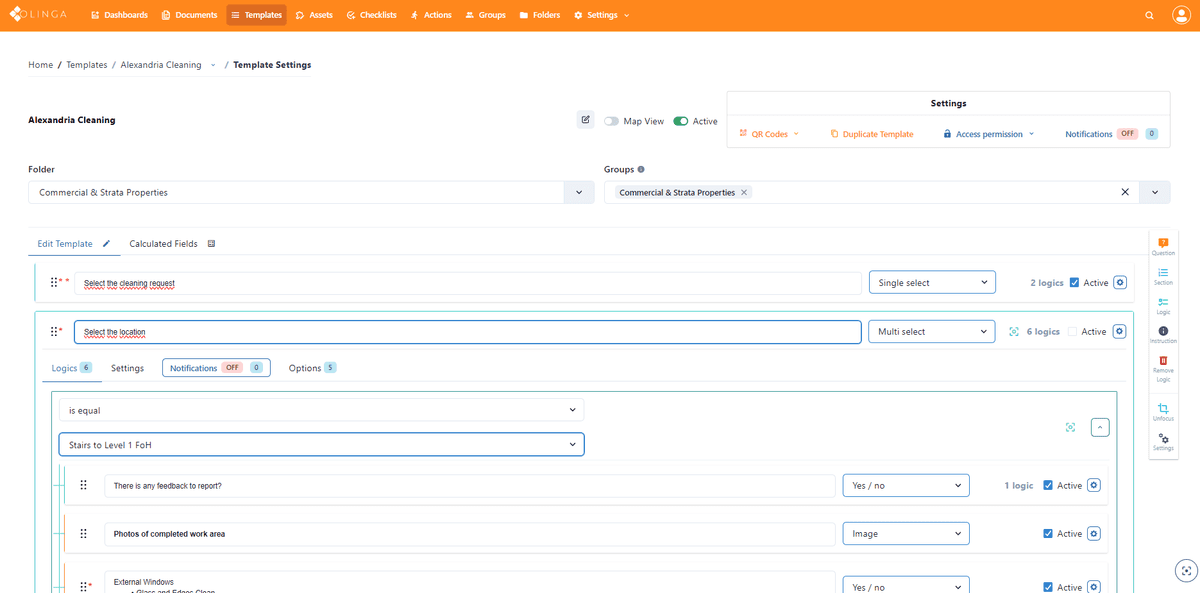Open gear settings for 'Select the cleaning request'
Screen dimensions: 1200x593
click(1120, 283)
